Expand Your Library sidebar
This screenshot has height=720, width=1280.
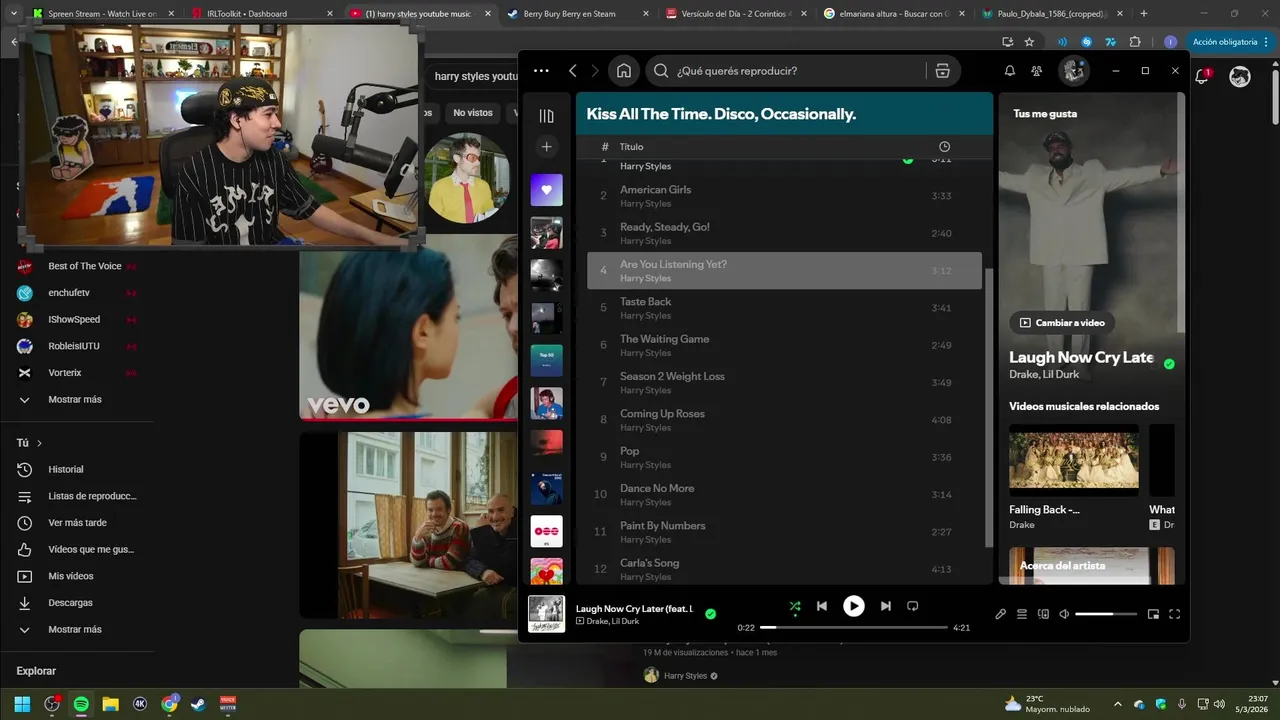[546, 116]
